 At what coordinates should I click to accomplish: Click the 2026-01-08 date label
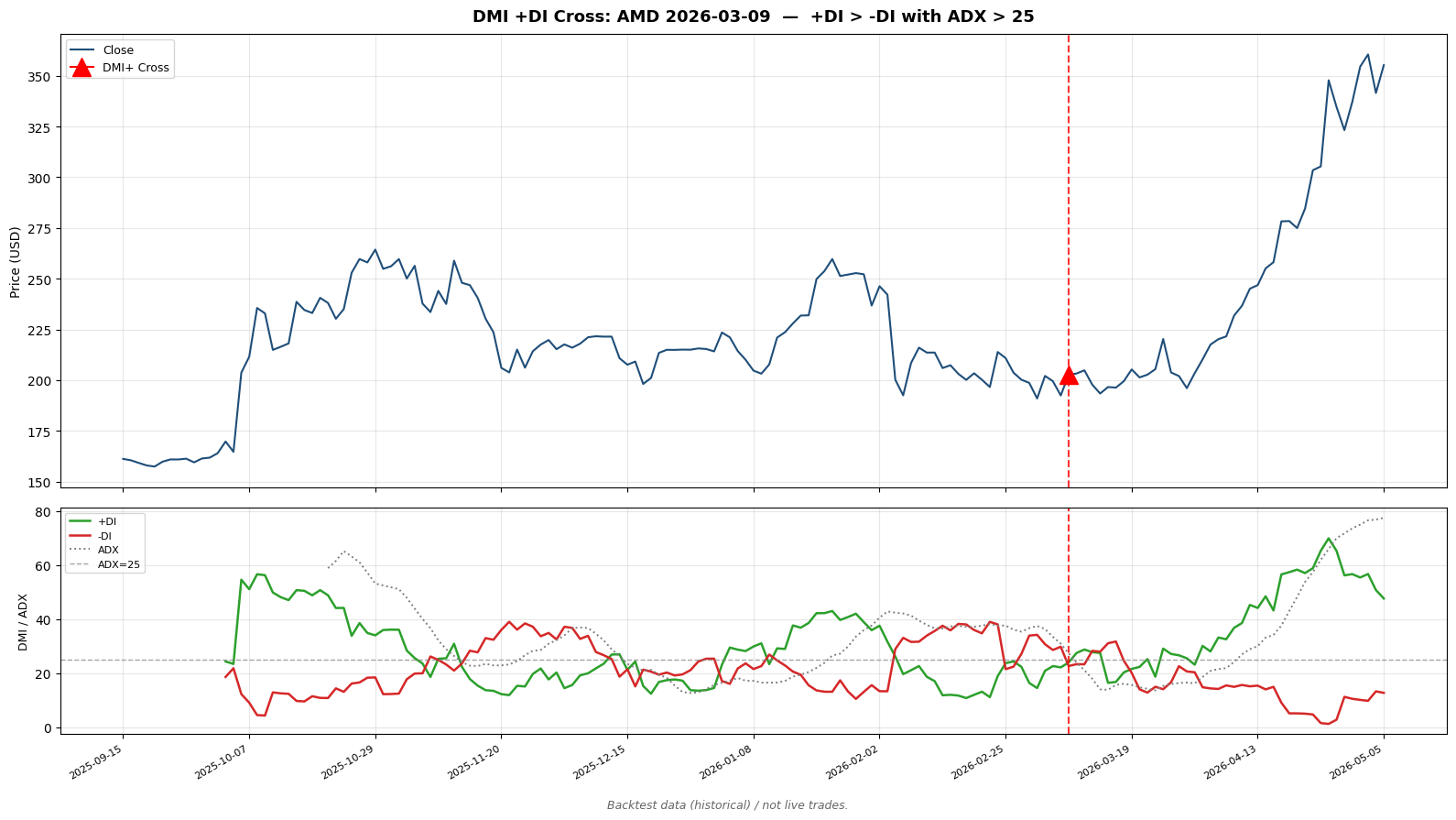coord(728,761)
